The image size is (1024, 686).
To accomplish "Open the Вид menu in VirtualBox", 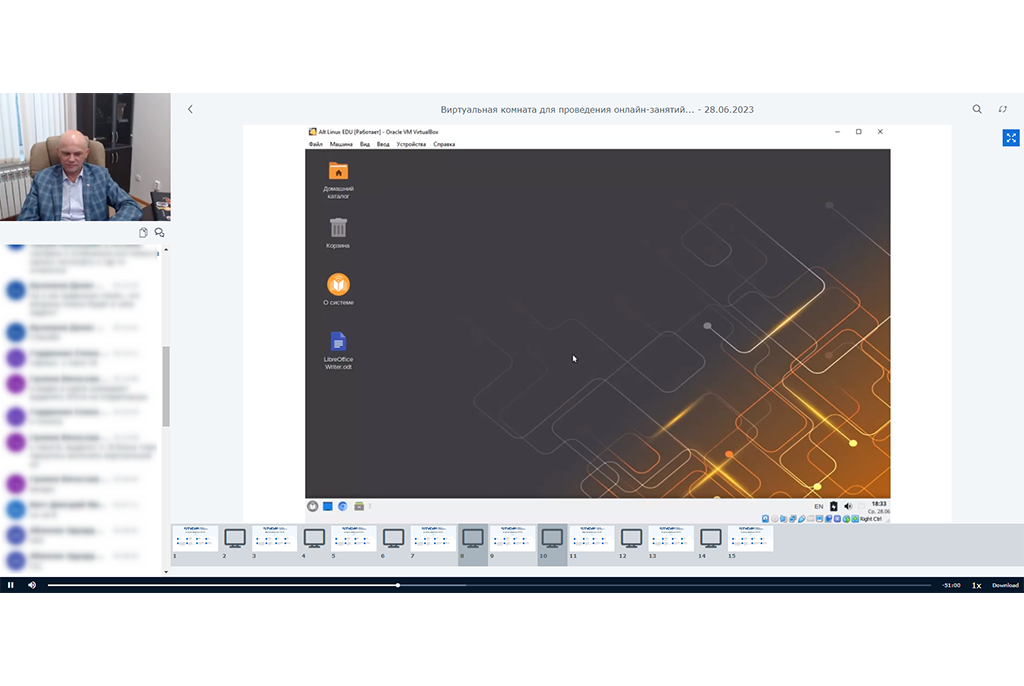I will [365, 144].
